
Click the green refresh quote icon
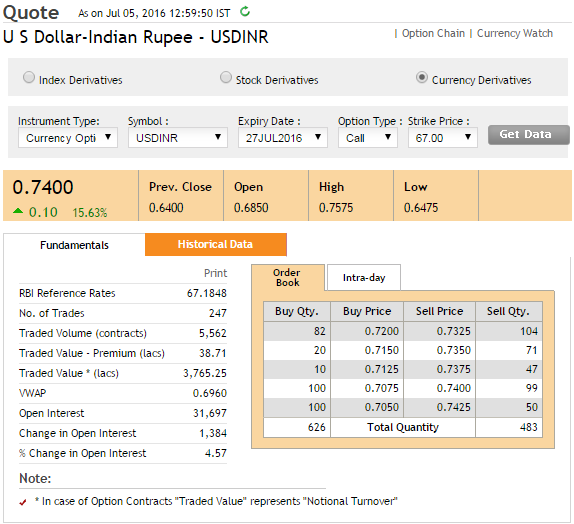(245, 12)
